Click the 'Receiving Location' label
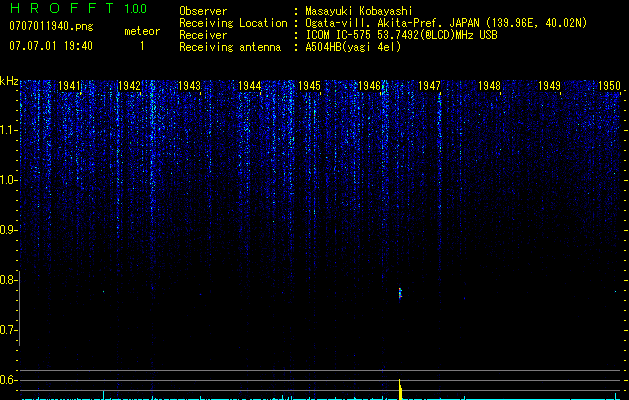 pos(233,23)
